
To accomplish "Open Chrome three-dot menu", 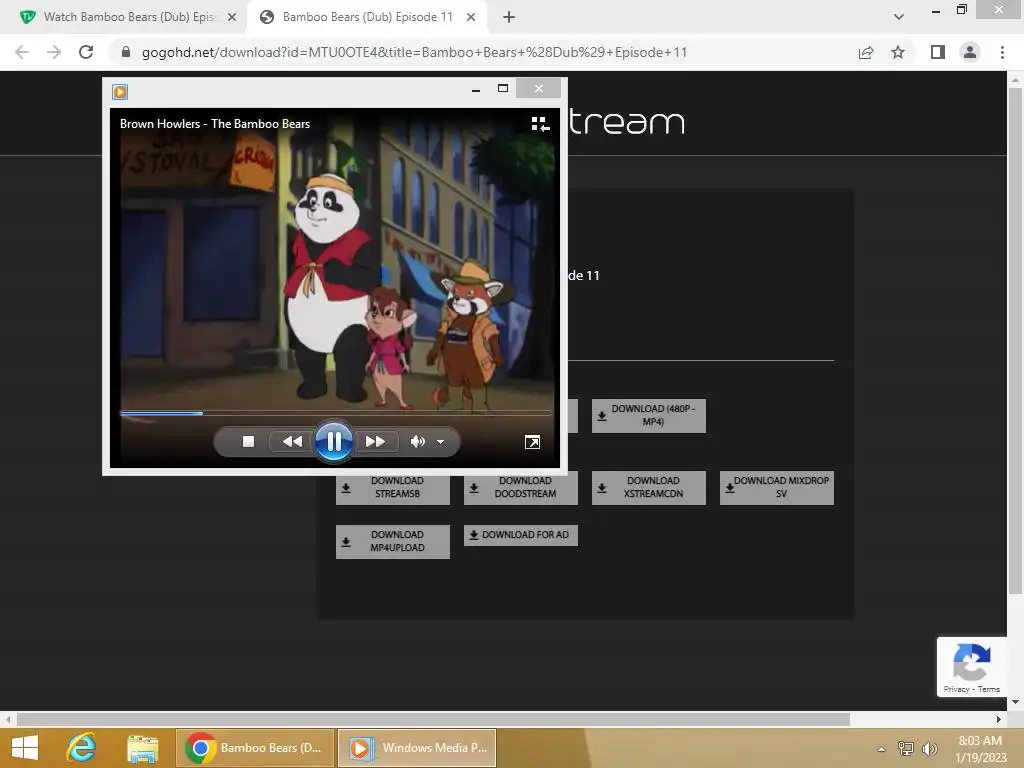I will click(1002, 52).
